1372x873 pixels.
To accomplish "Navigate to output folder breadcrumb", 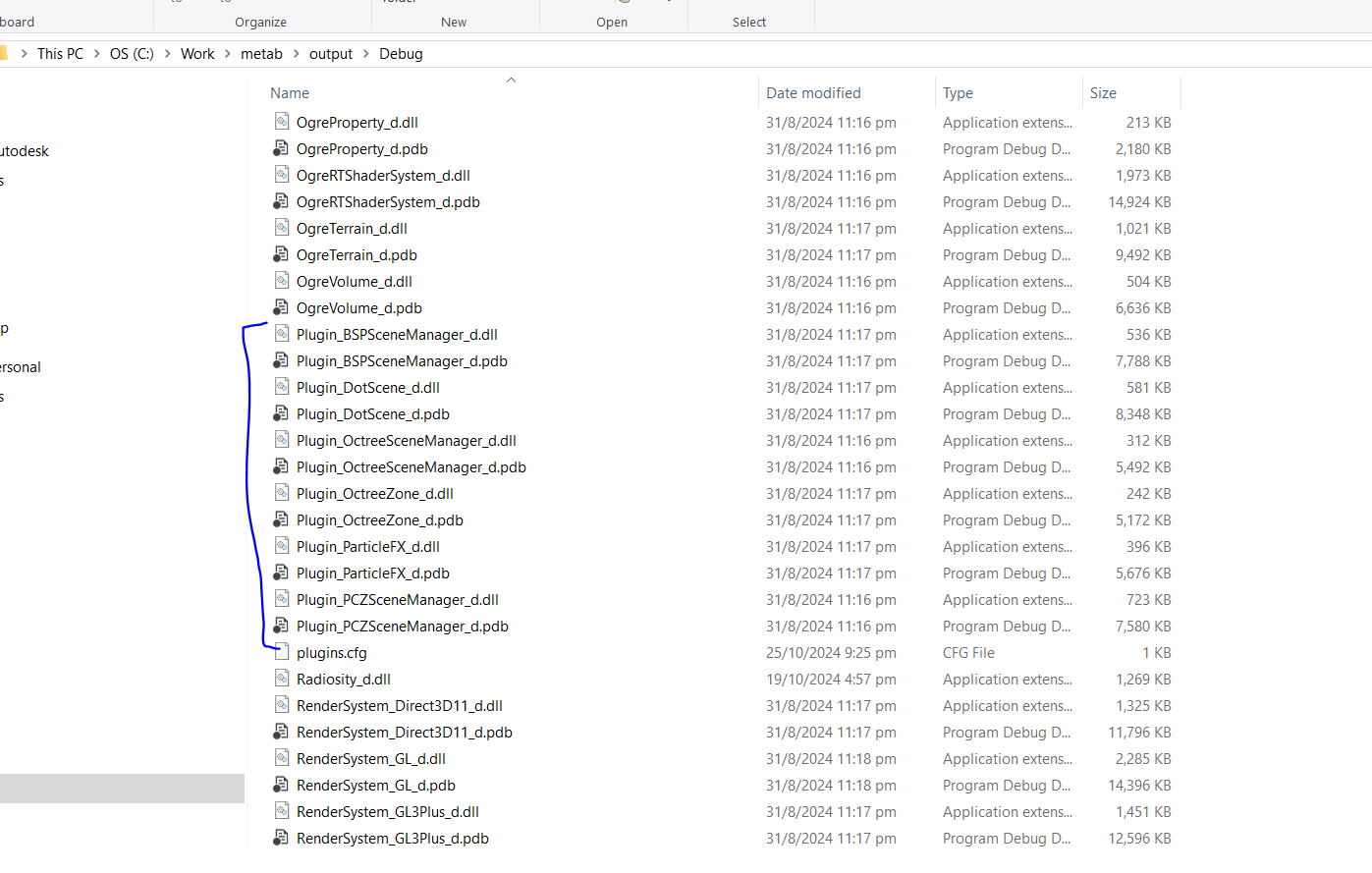I will 331,54.
